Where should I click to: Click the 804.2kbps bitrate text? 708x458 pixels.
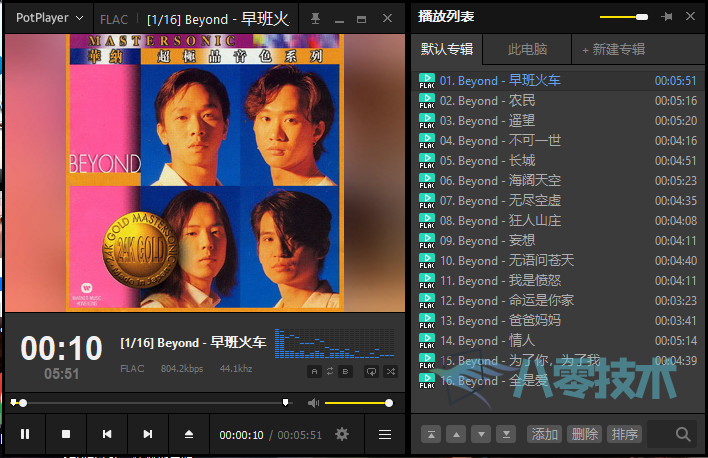(x=182, y=369)
